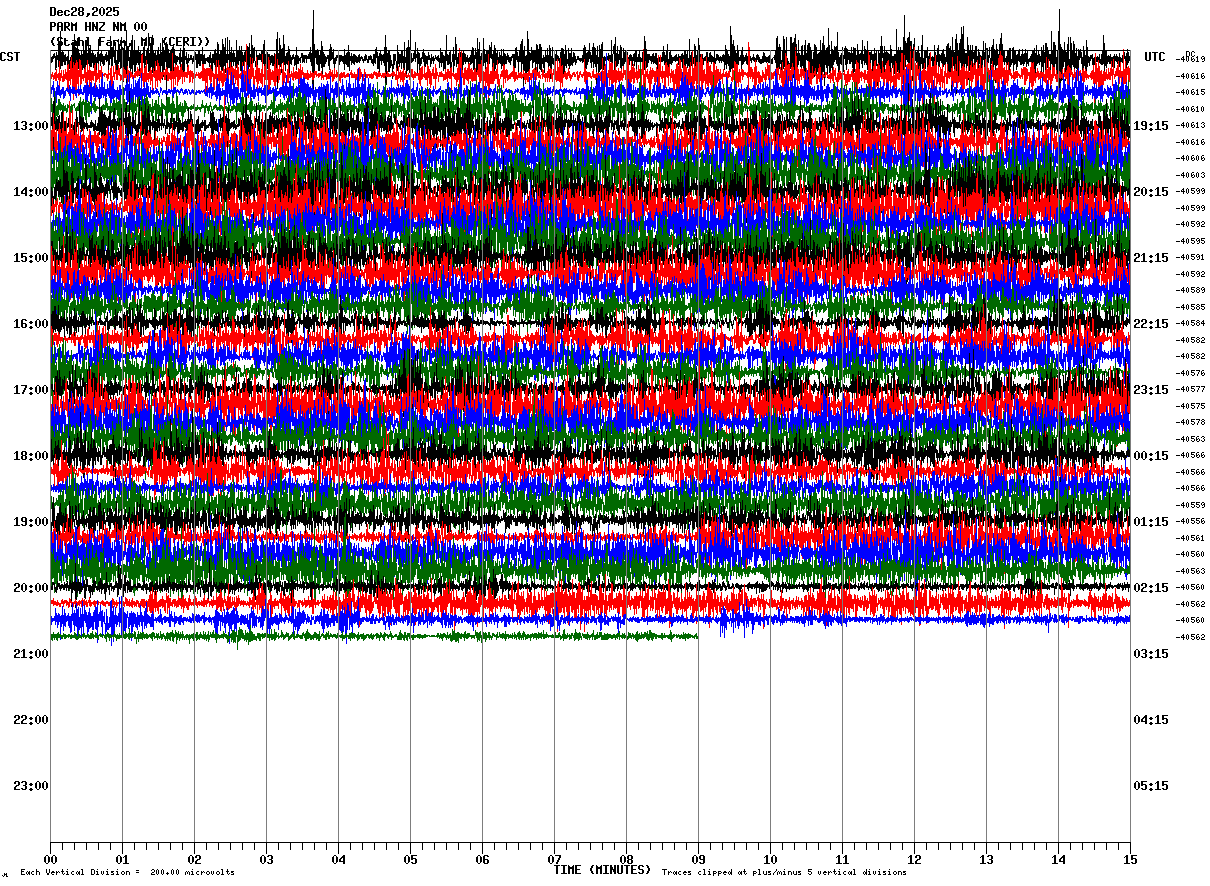Click the 21:15 UTC time label
The image size is (1210, 886).
coord(1151,258)
